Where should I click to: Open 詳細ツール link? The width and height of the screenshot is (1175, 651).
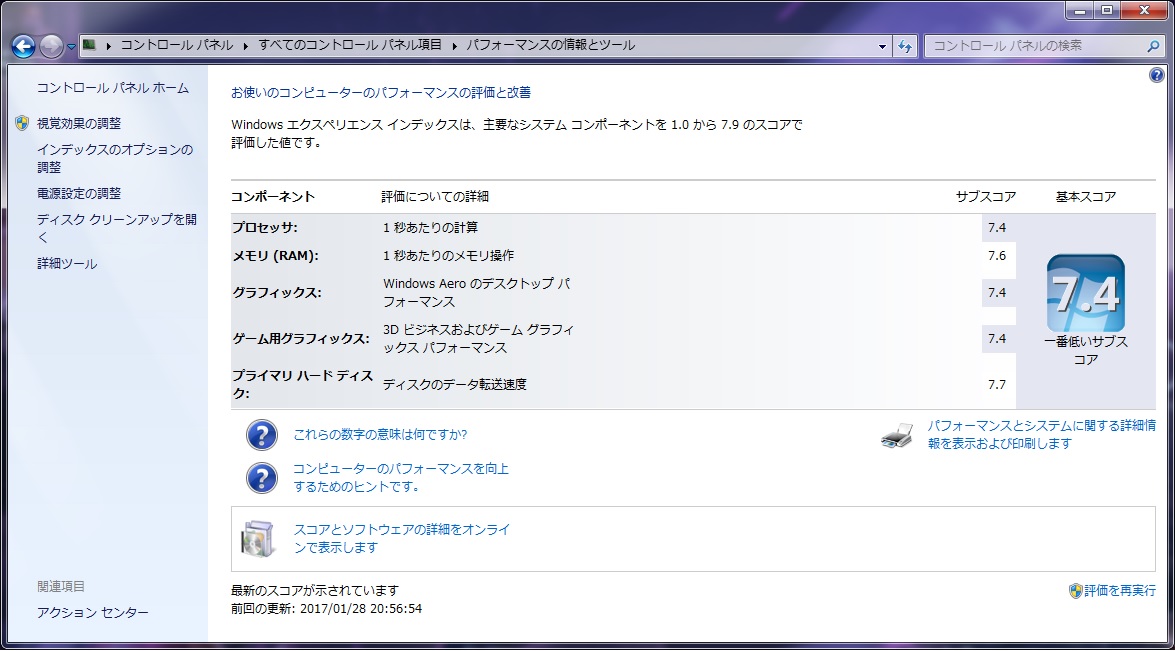pos(67,264)
